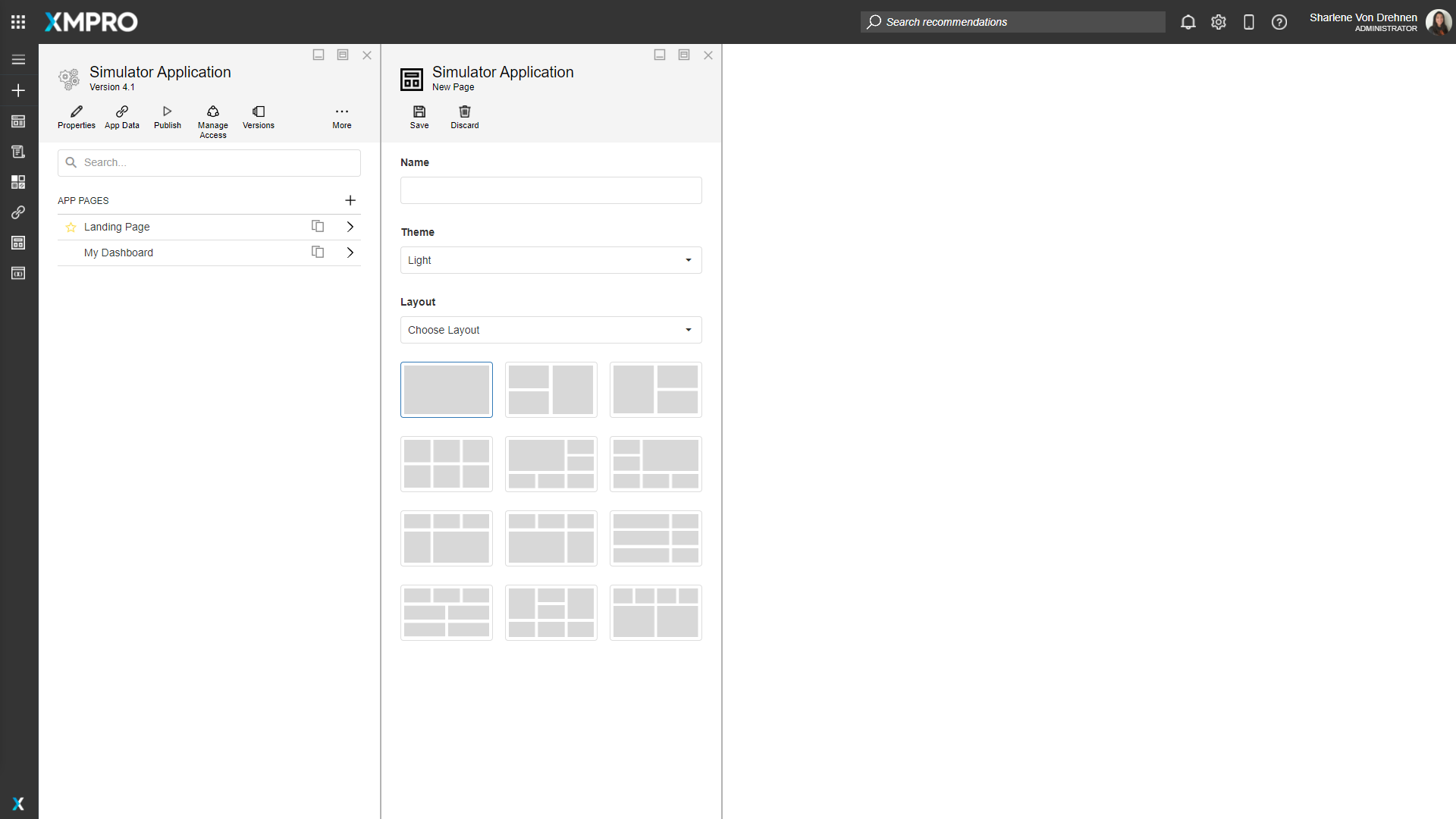Image resolution: width=1456 pixels, height=819 pixels.
Task: Open the More options menu
Action: click(x=342, y=118)
